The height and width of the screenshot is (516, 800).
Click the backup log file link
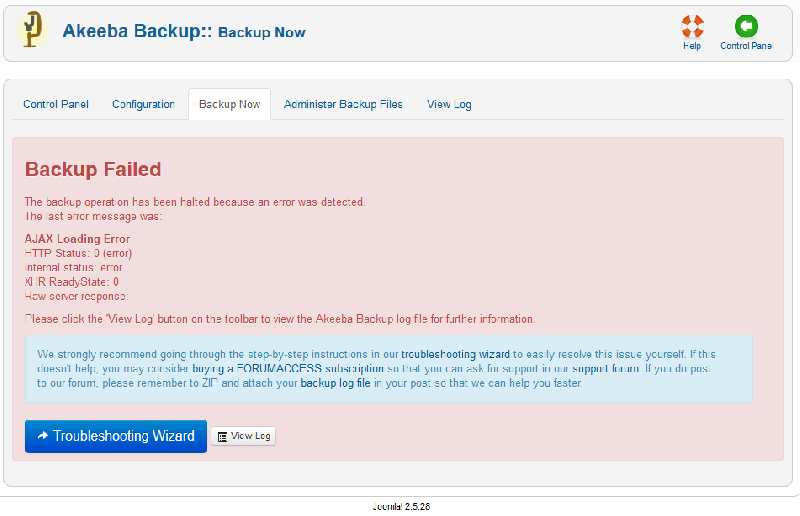(x=335, y=382)
